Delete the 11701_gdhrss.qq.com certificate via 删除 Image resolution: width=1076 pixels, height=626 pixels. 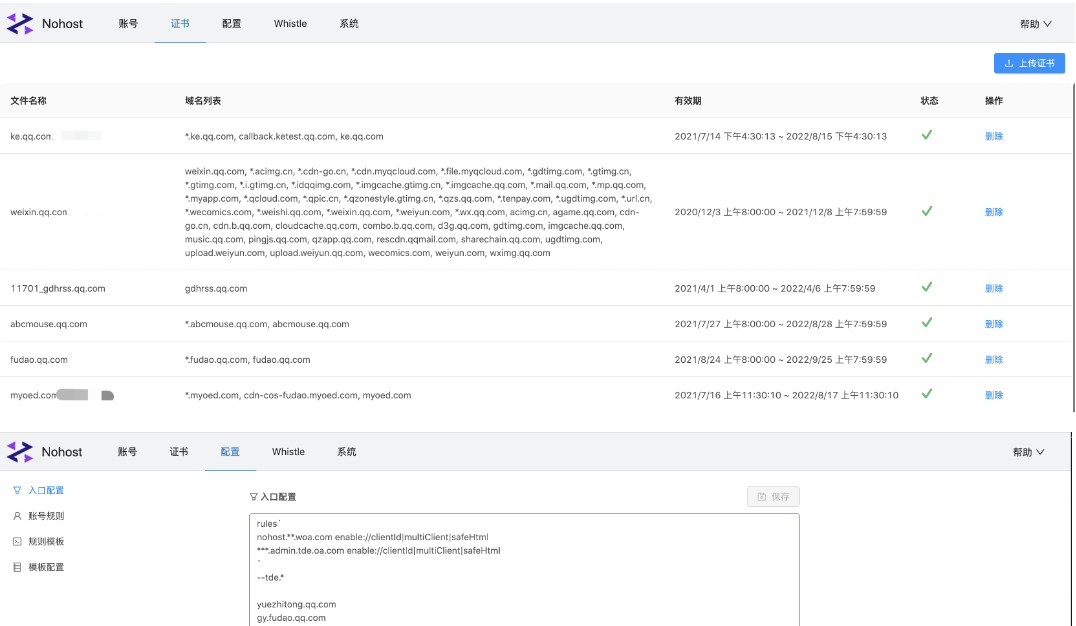coord(994,288)
